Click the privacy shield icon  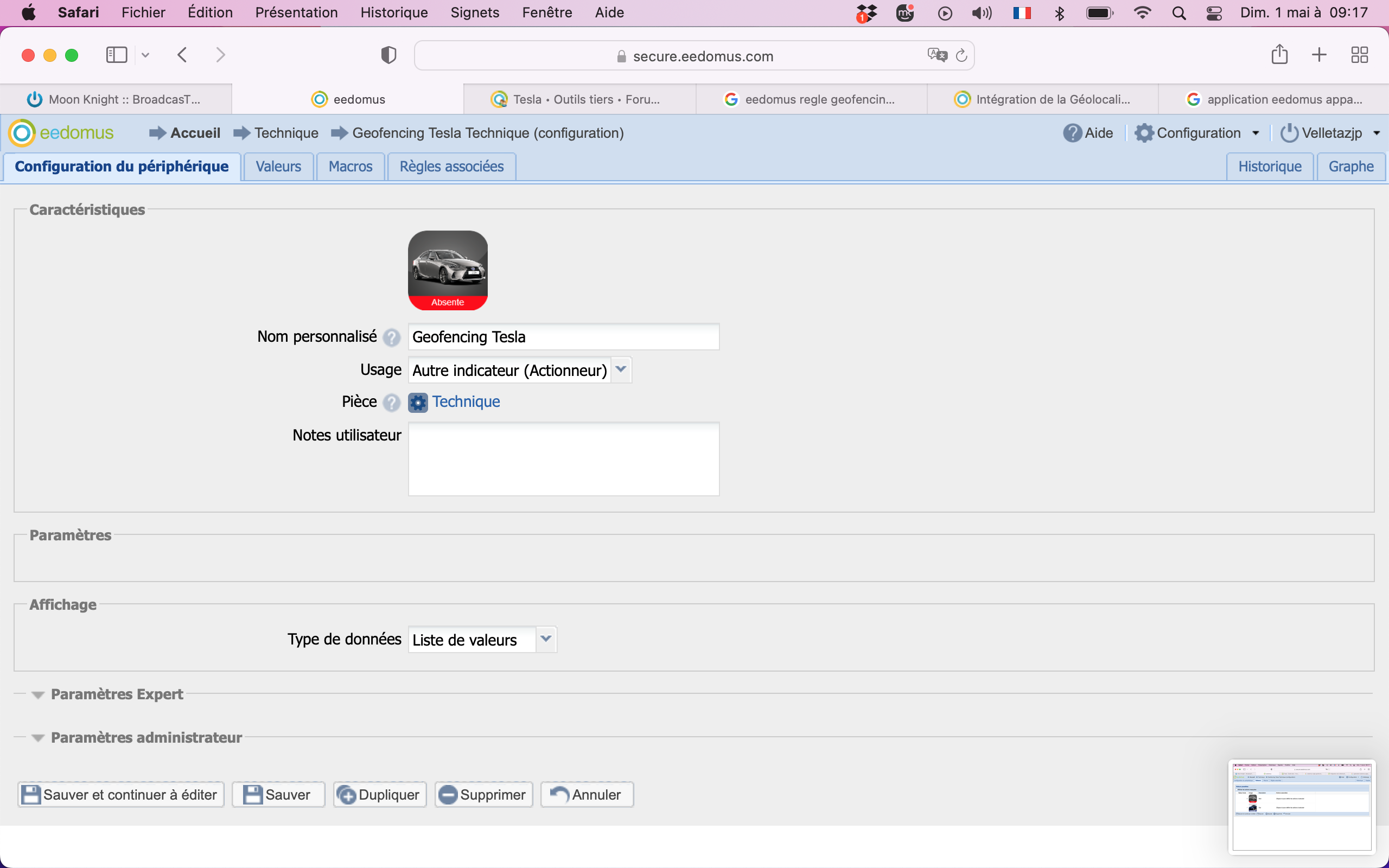[x=388, y=55]
